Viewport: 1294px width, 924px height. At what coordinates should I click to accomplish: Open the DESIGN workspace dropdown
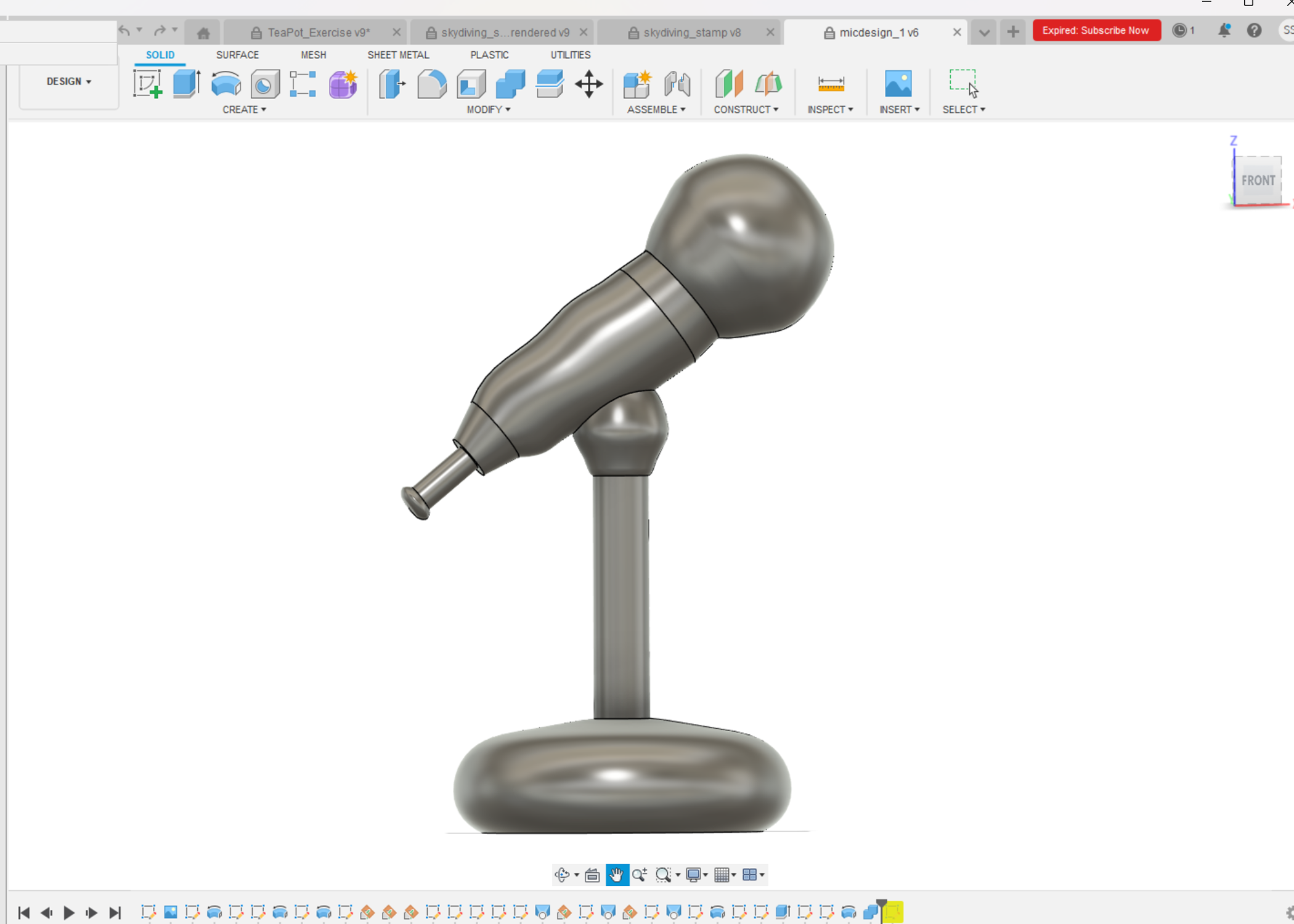(68, 81)
